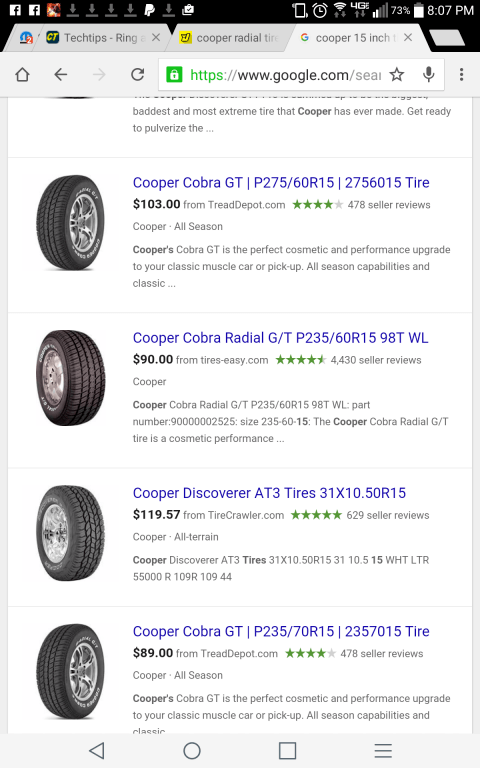Go back with the back arrow
Image resolution: width=480 pixels, height=768 pixels.
61,74
